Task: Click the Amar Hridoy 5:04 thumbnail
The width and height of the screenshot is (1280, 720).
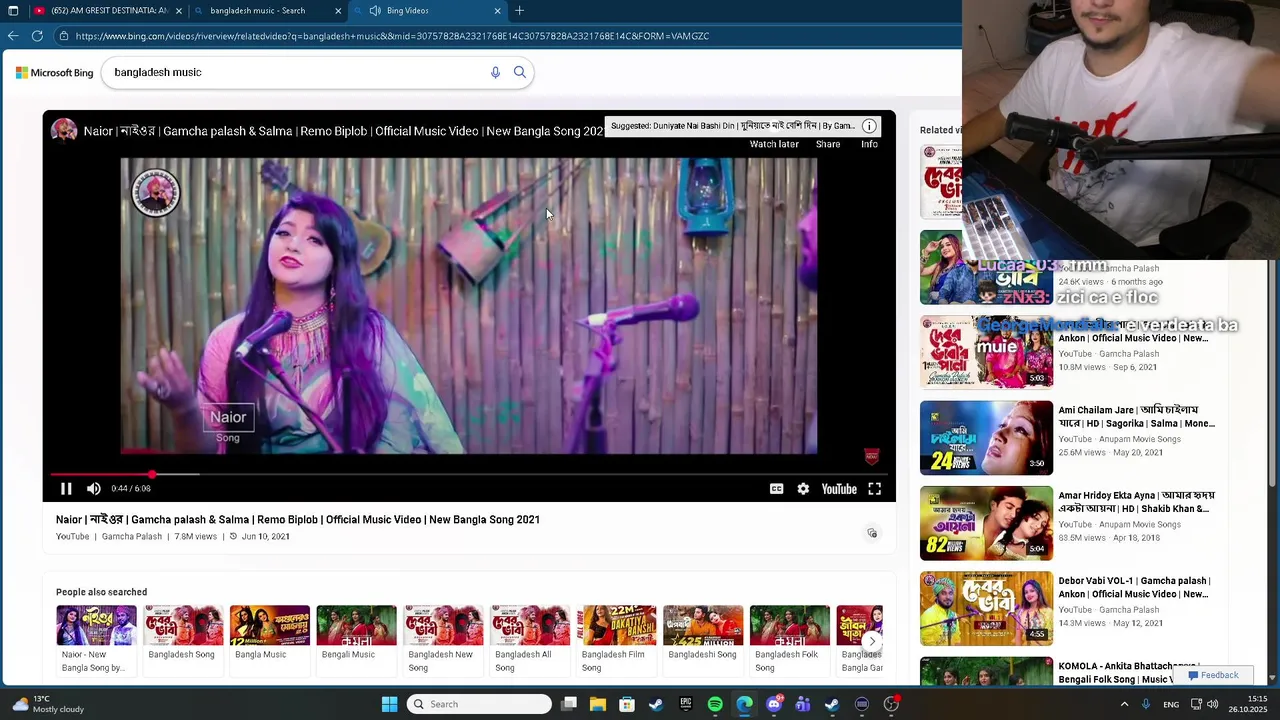Action: (986, 523)
